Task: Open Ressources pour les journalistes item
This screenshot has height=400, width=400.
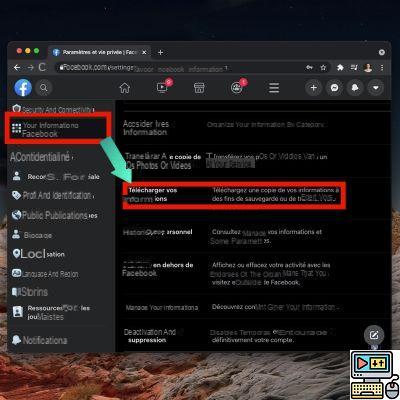Action: (x=51, y=312)
